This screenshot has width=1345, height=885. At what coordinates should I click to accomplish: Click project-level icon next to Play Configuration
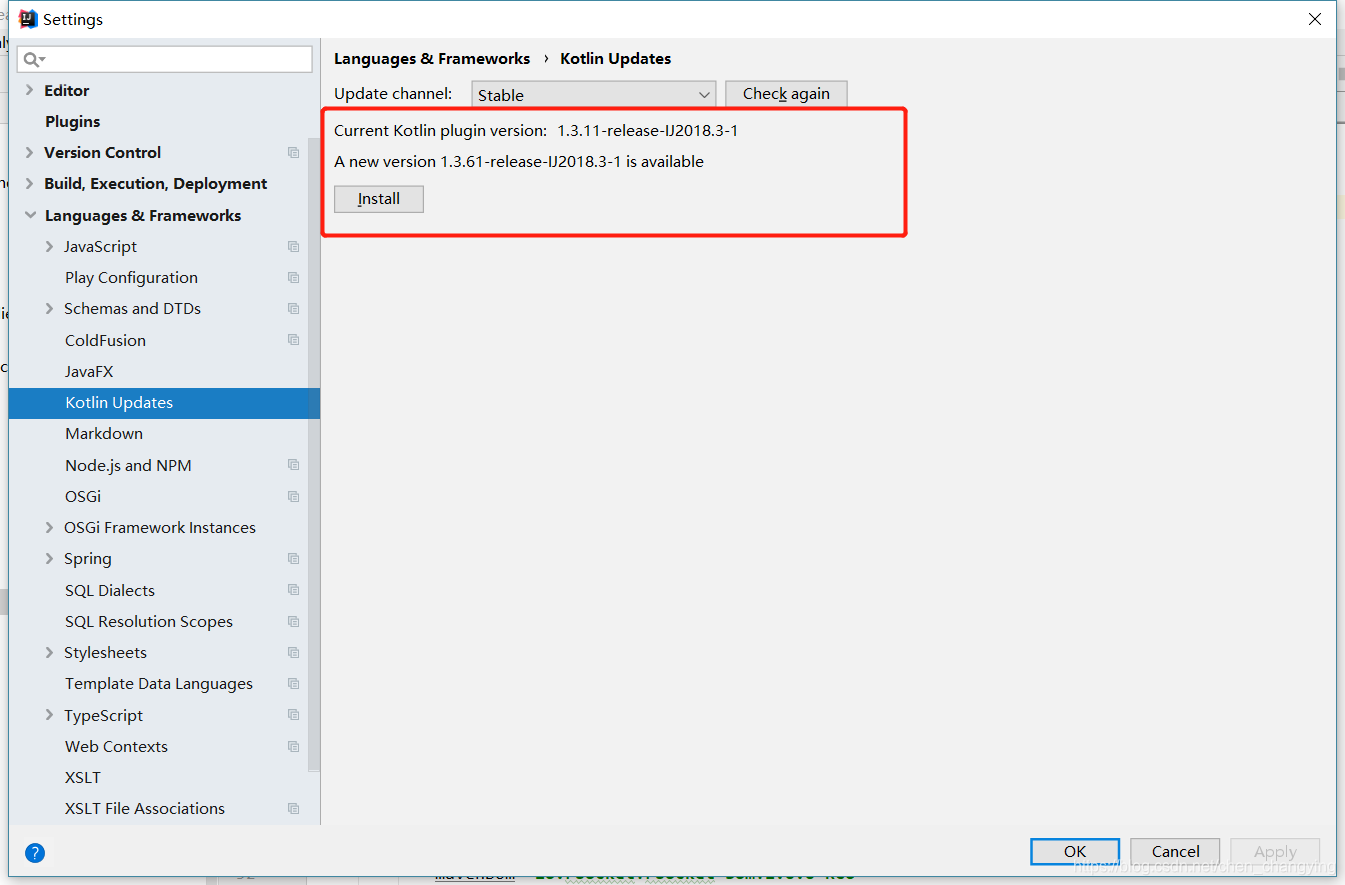tap(293, 278)
